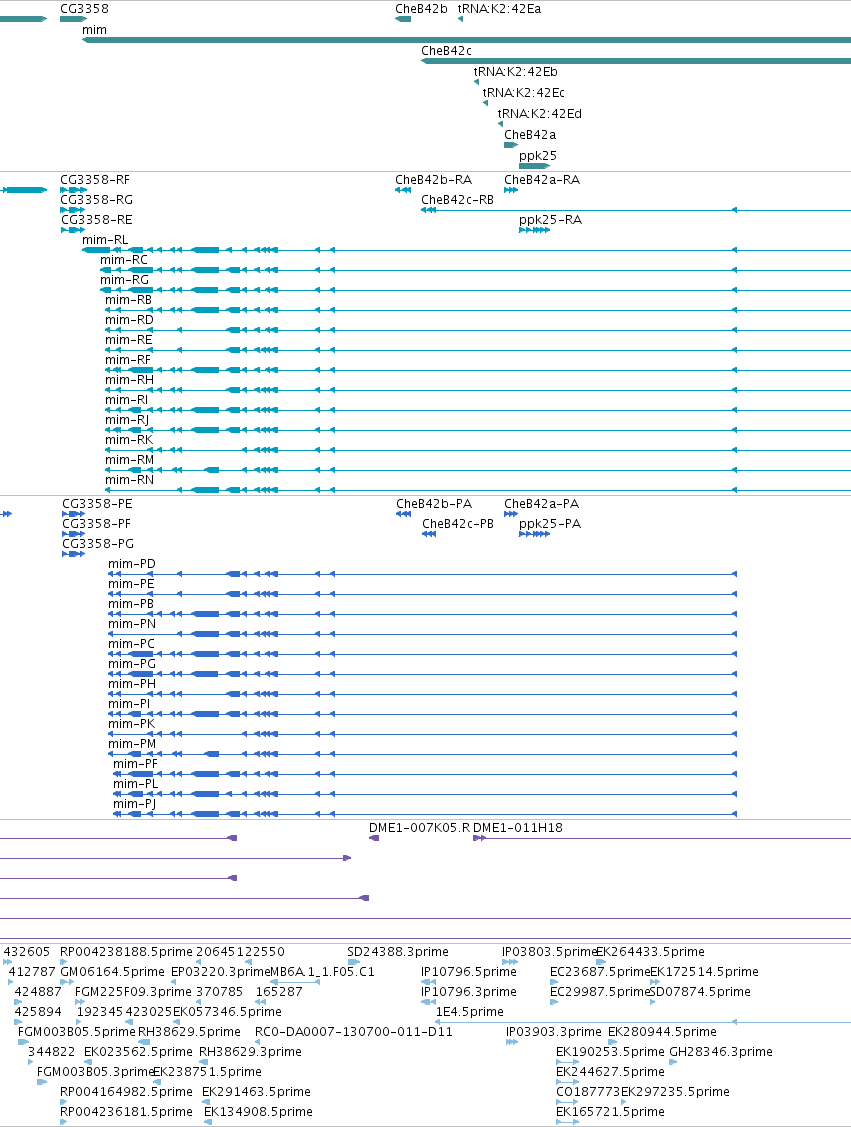Select the mim-RC transcript label
Image resolution: width=851 pixels, height=1127 pixels.
124,259
